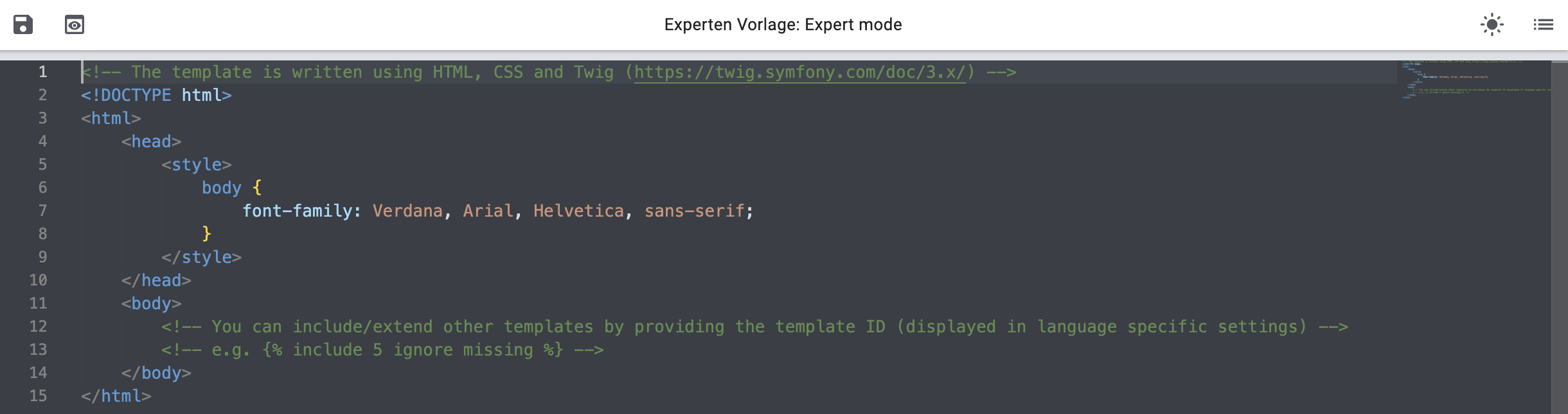Open the list menu icon

click(x=1543, y=24)
